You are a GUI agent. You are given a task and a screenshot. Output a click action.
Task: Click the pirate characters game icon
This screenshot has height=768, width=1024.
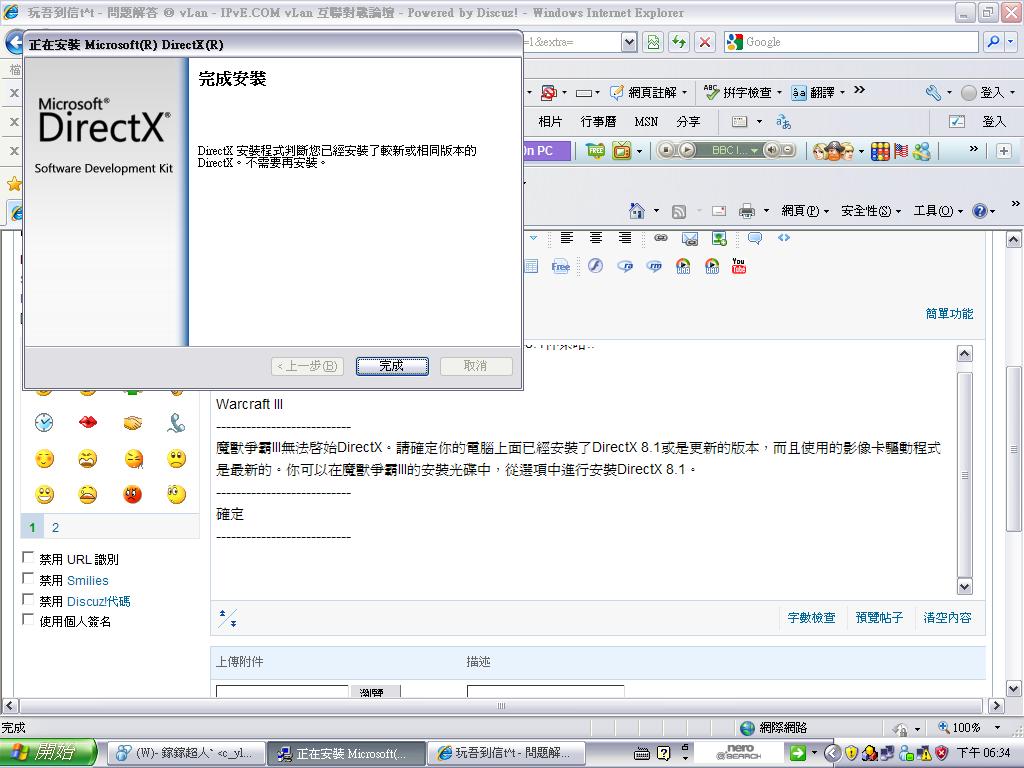pyautogui.click(x=833, y=152)
